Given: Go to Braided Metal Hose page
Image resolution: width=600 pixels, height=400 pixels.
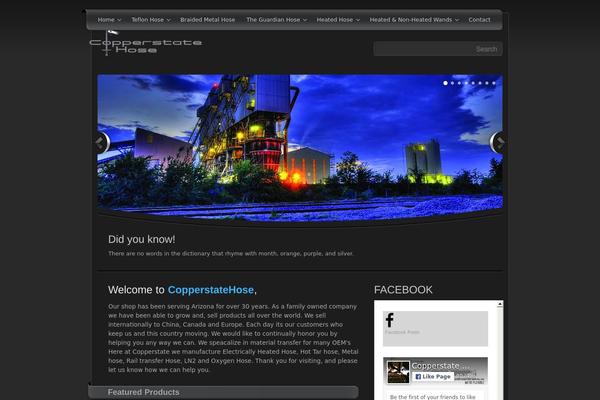Looking at the screenshot, I should (x=208, y=20).
